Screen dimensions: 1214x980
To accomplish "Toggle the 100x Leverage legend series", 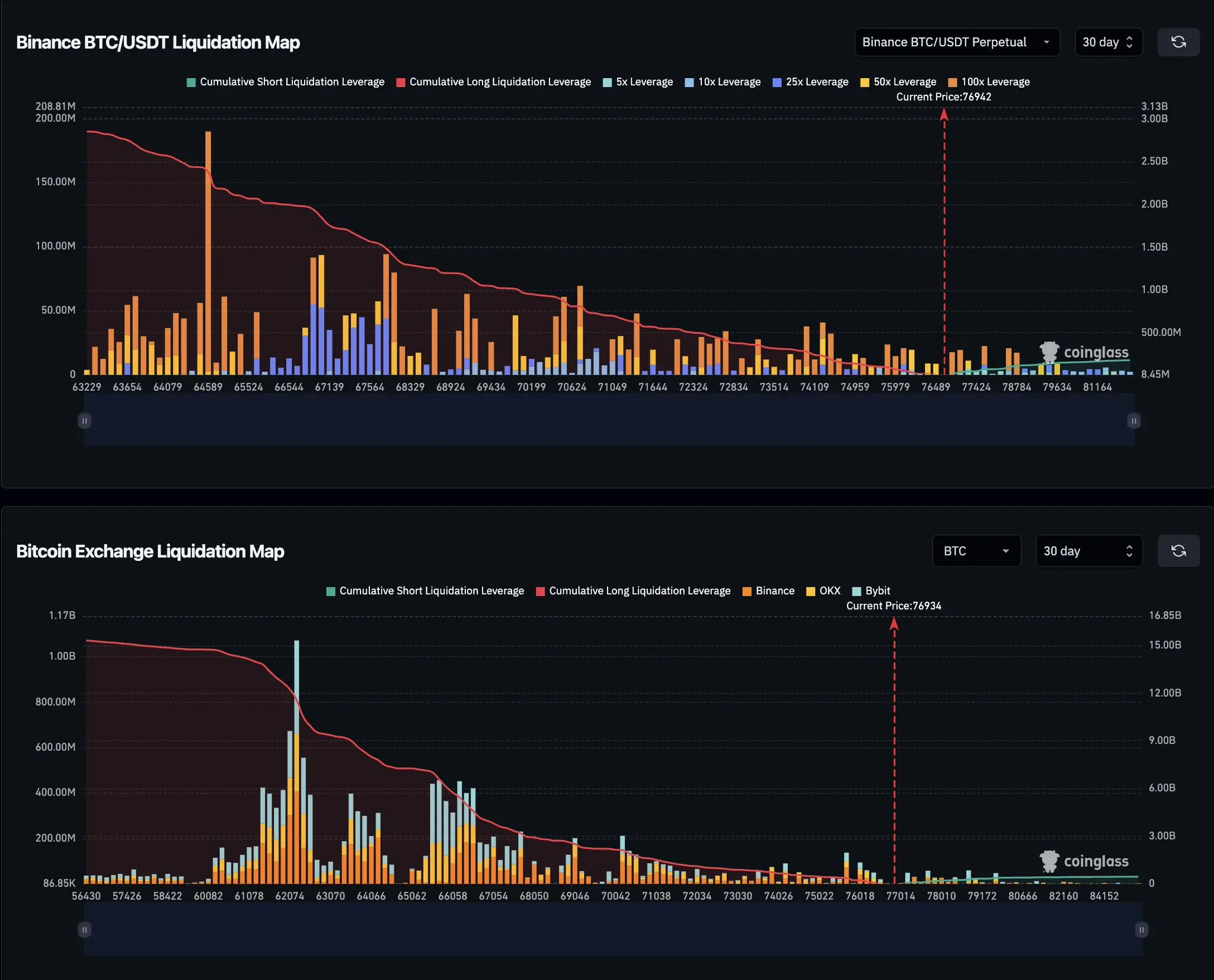I will (x=989, y=82).
